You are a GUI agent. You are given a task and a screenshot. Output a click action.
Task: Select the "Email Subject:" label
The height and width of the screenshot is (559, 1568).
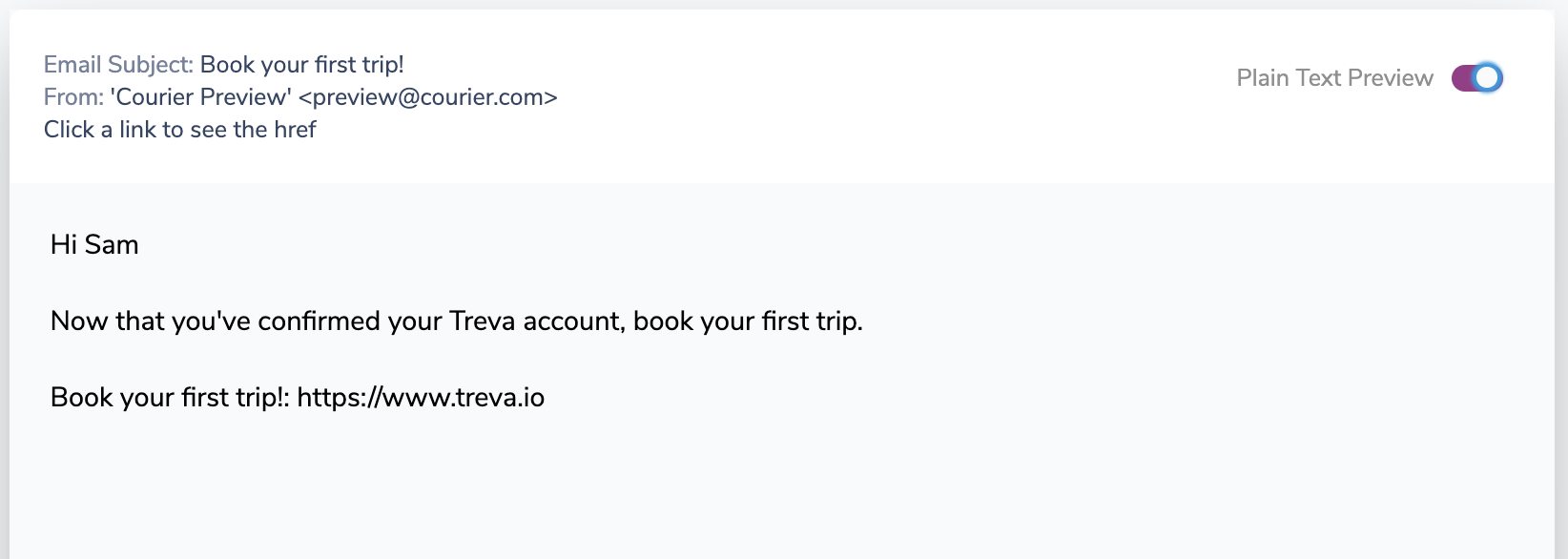[118, 65]
